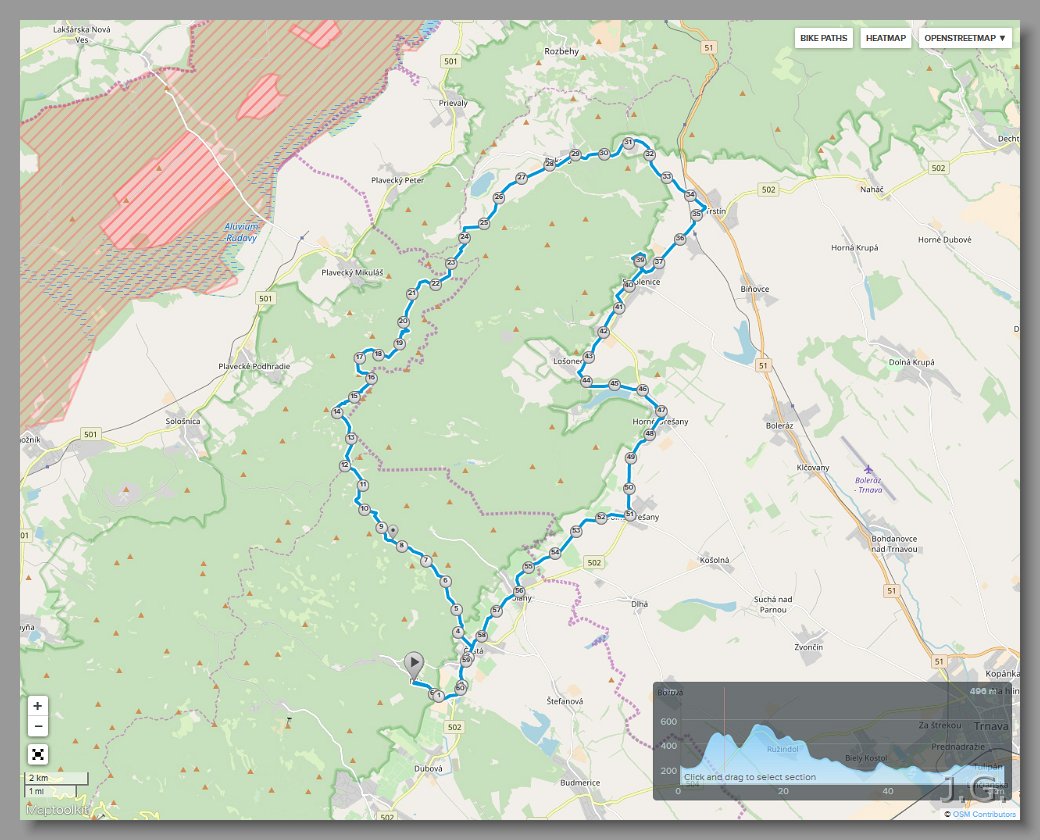This screenshot has width=1040, height=840.
Task: Select kilometer marker 22 on route
Action: [435, 284]
